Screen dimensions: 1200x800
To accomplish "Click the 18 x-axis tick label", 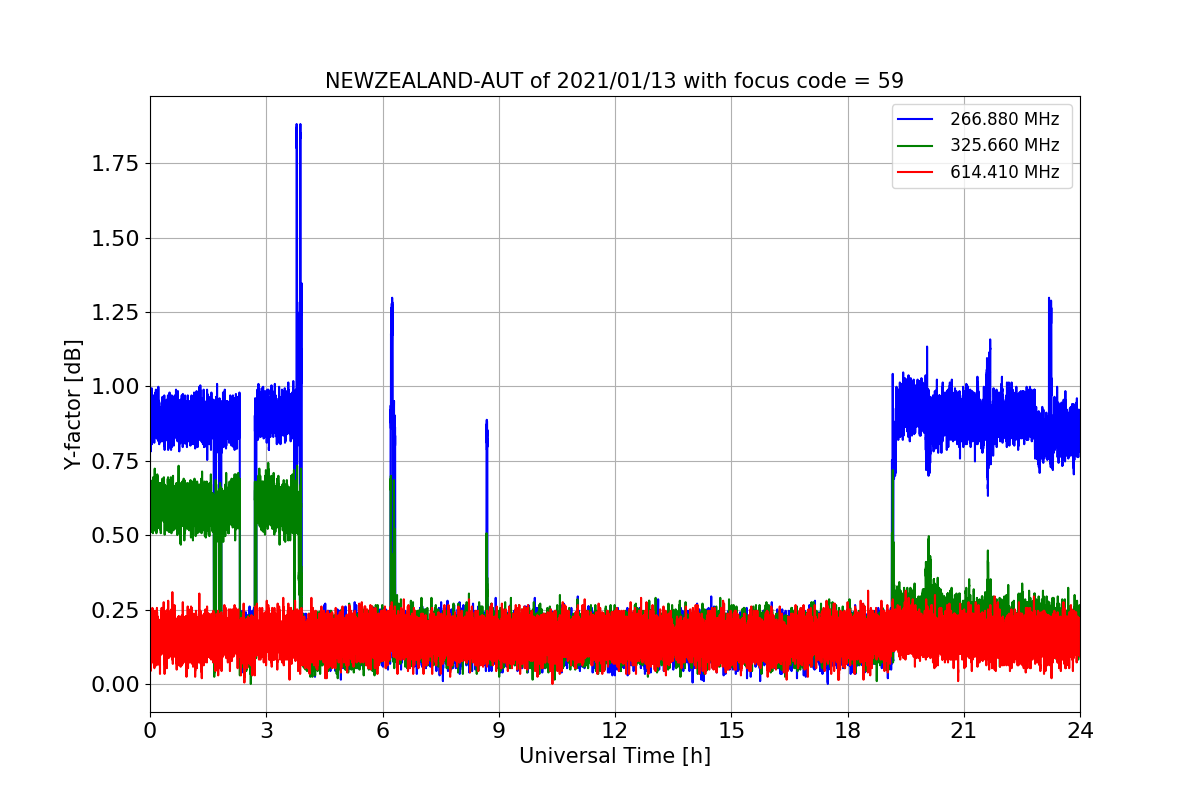I will pos(848,730).
